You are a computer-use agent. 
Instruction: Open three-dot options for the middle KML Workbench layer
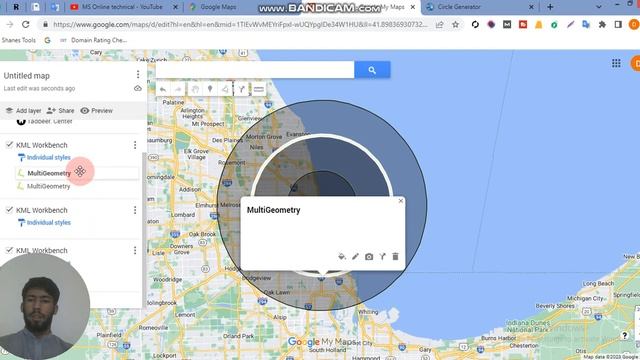pos(135,210)
